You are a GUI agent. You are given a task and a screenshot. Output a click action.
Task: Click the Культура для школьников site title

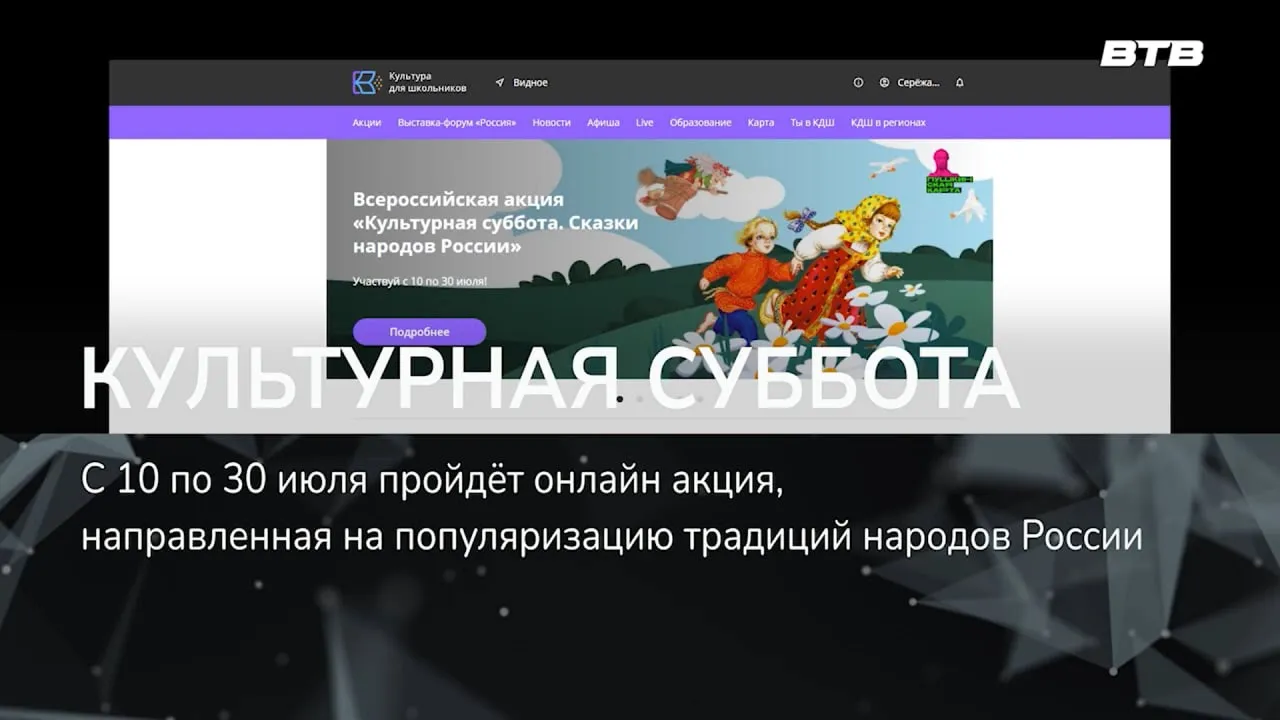click(427, 83)
